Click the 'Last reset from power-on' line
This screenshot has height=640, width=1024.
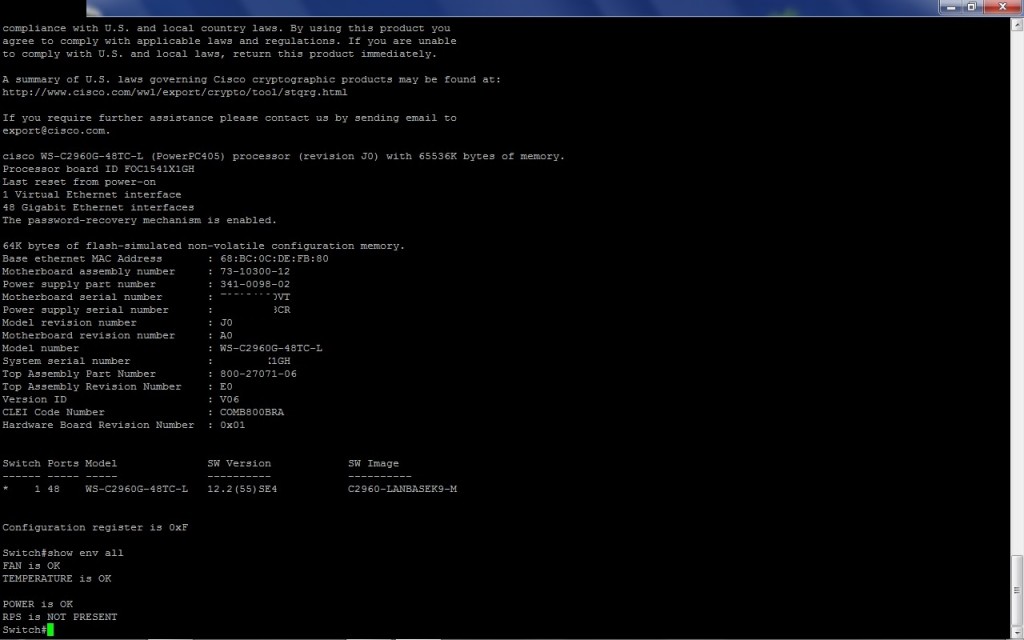[79, 182]
